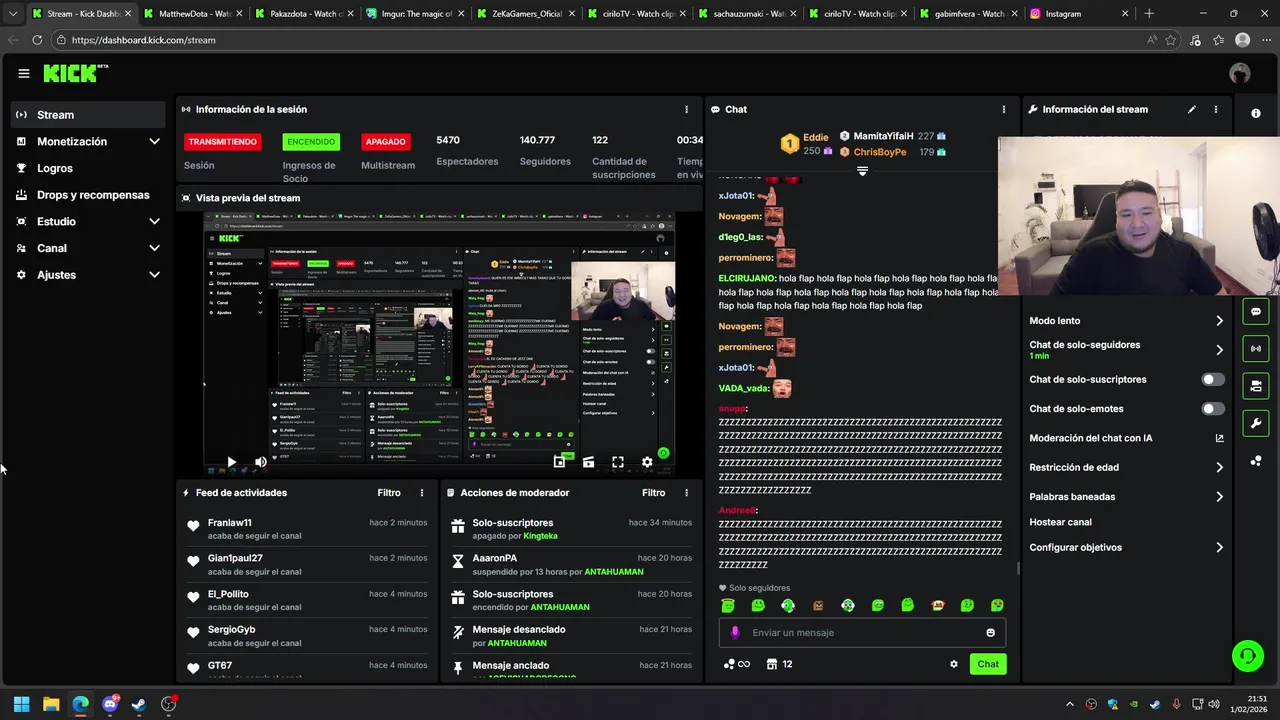Reload the browser page

(x=37, y=40)
